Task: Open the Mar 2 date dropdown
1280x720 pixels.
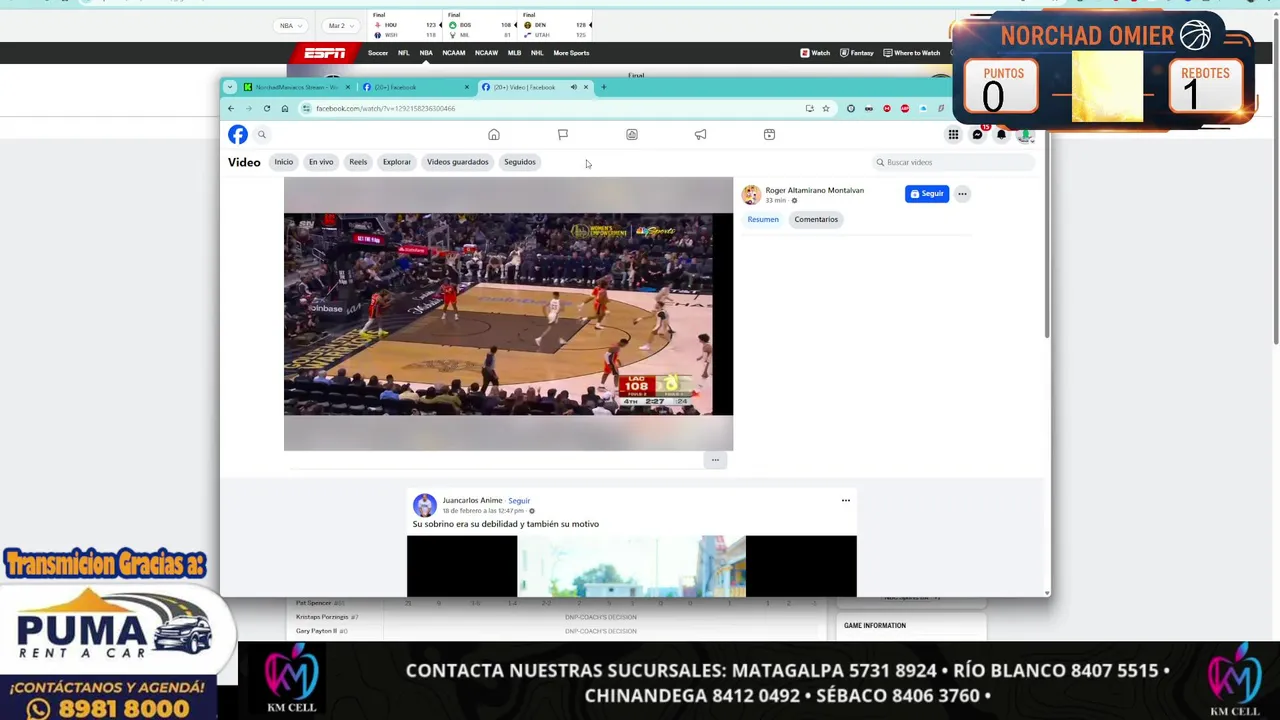Action: pyautogui.click(x=340, y=25)
